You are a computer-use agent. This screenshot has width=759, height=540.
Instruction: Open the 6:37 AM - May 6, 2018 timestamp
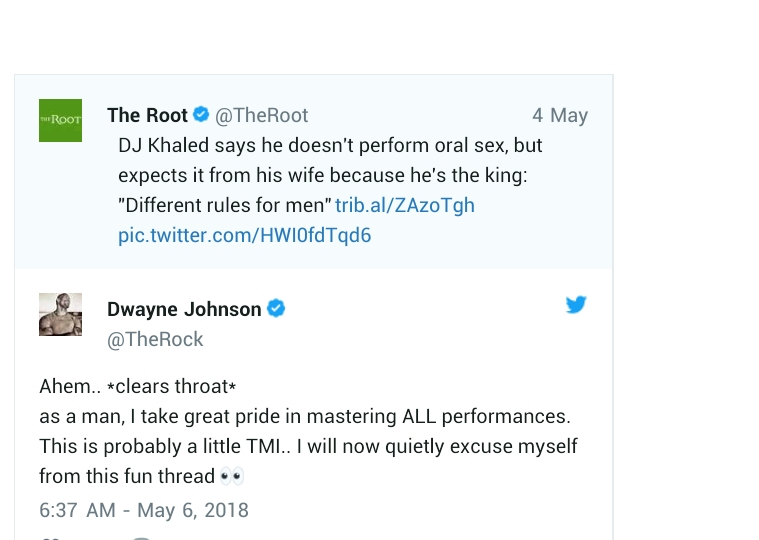pyautogui.click(x=144, y=510)
